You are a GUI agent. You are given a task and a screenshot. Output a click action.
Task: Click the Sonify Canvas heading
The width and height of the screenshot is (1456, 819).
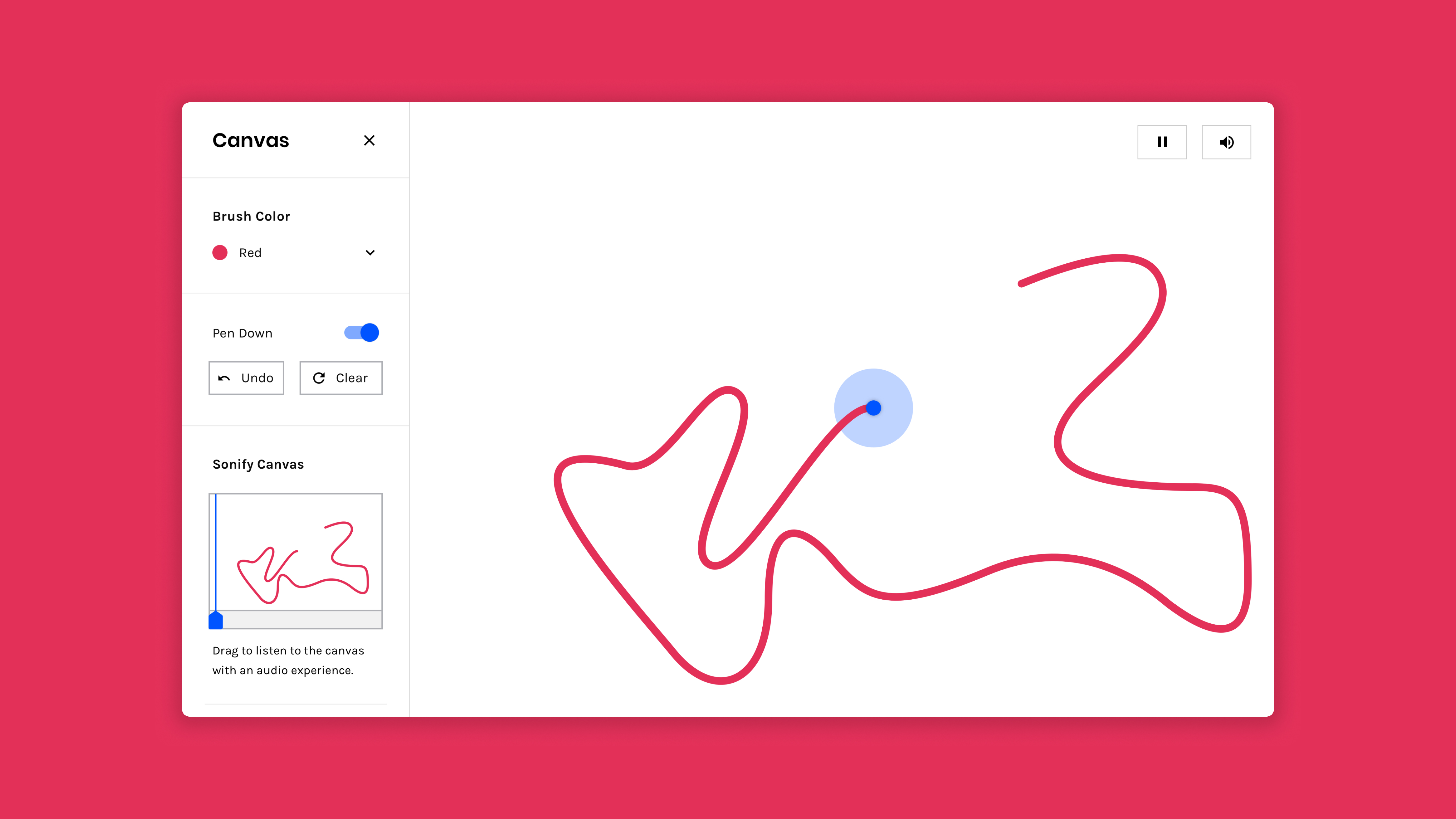[x=258, y=464]
